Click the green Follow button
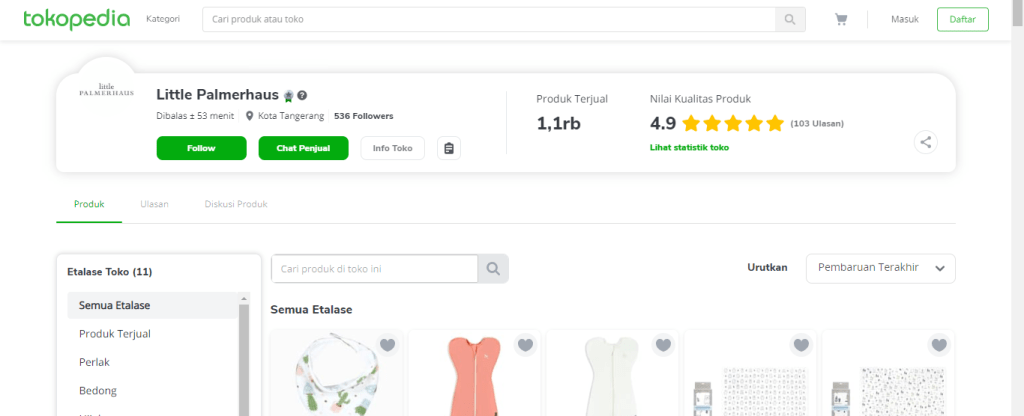1024x416 pixels. pyautogui.click(x=201, y=148)
